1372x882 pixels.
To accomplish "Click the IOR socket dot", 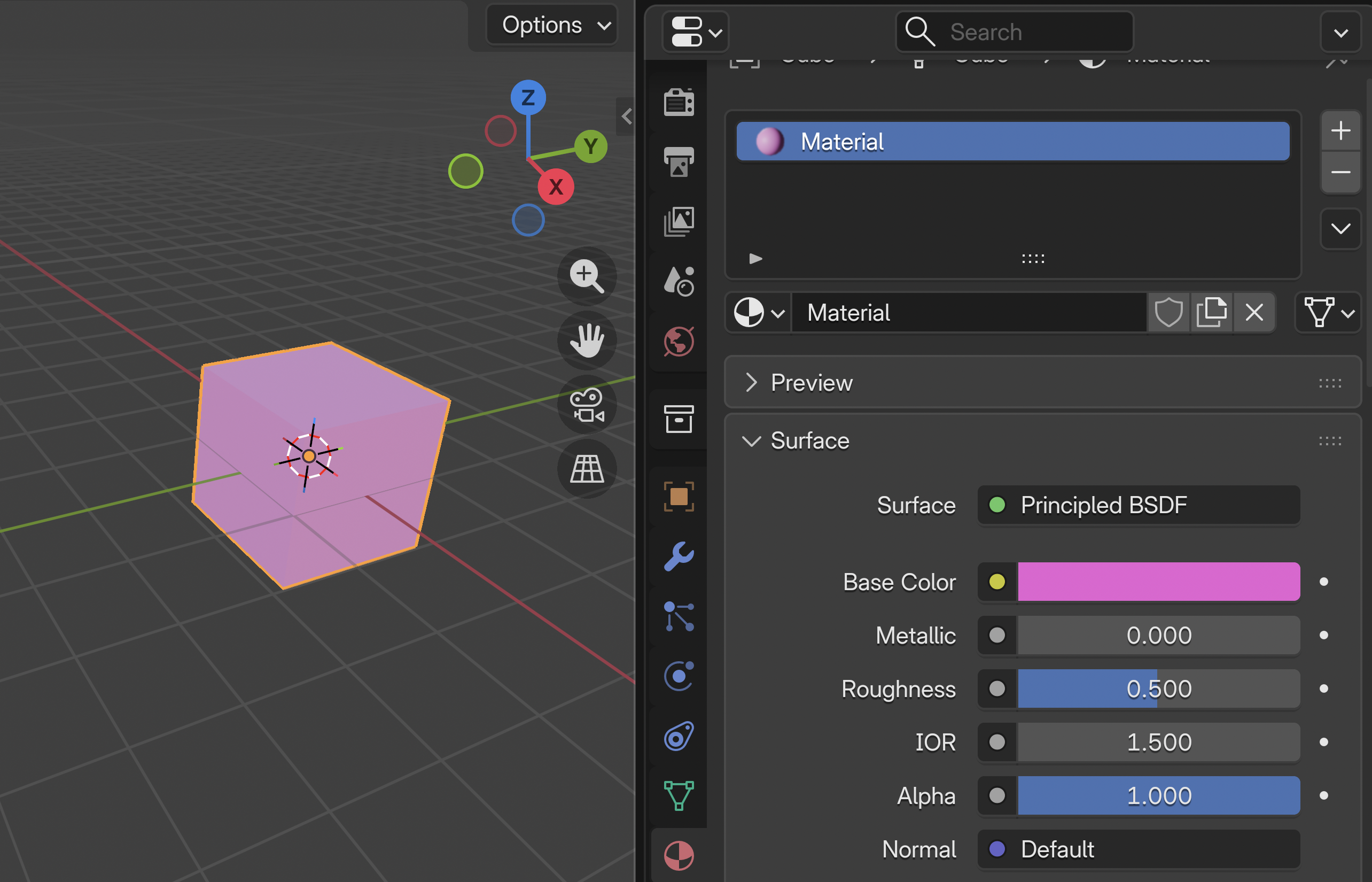I will [x=996, y=742].
